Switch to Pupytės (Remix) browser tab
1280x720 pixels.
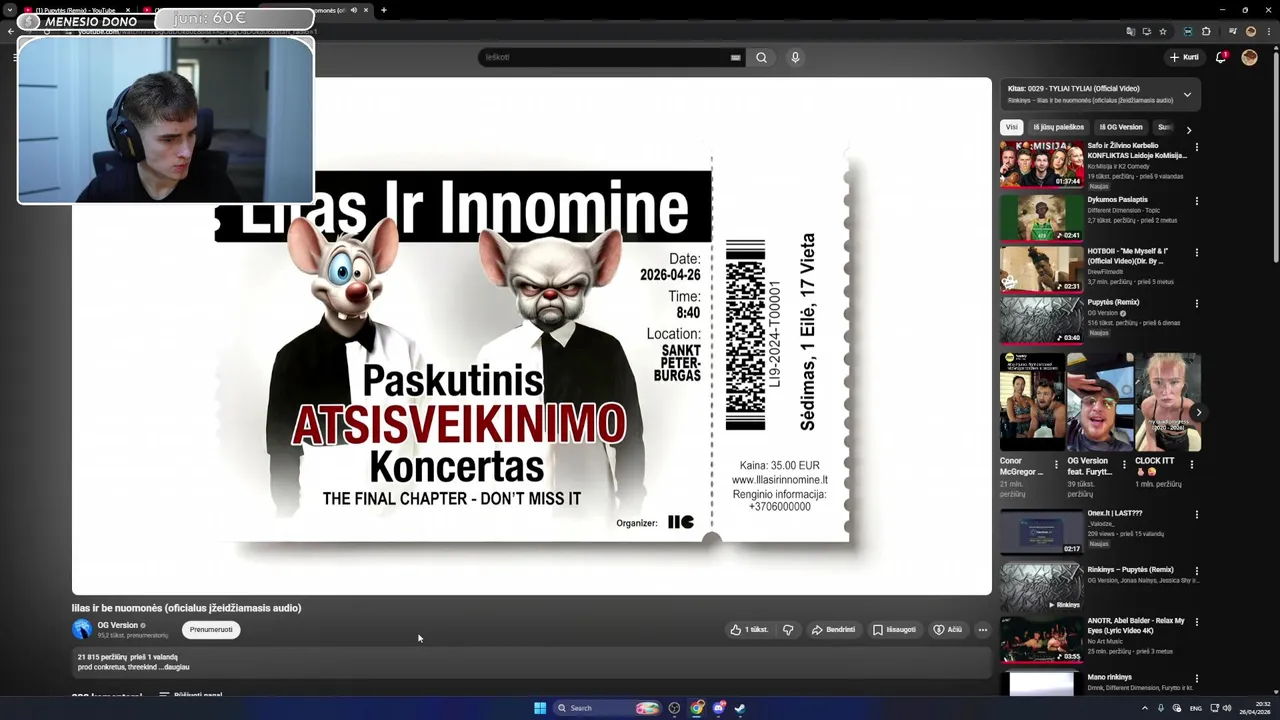(x=77, y=10)
